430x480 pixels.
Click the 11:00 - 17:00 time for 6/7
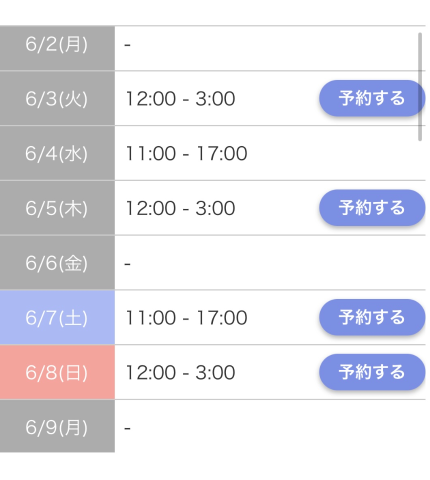(x=186, y=317)
